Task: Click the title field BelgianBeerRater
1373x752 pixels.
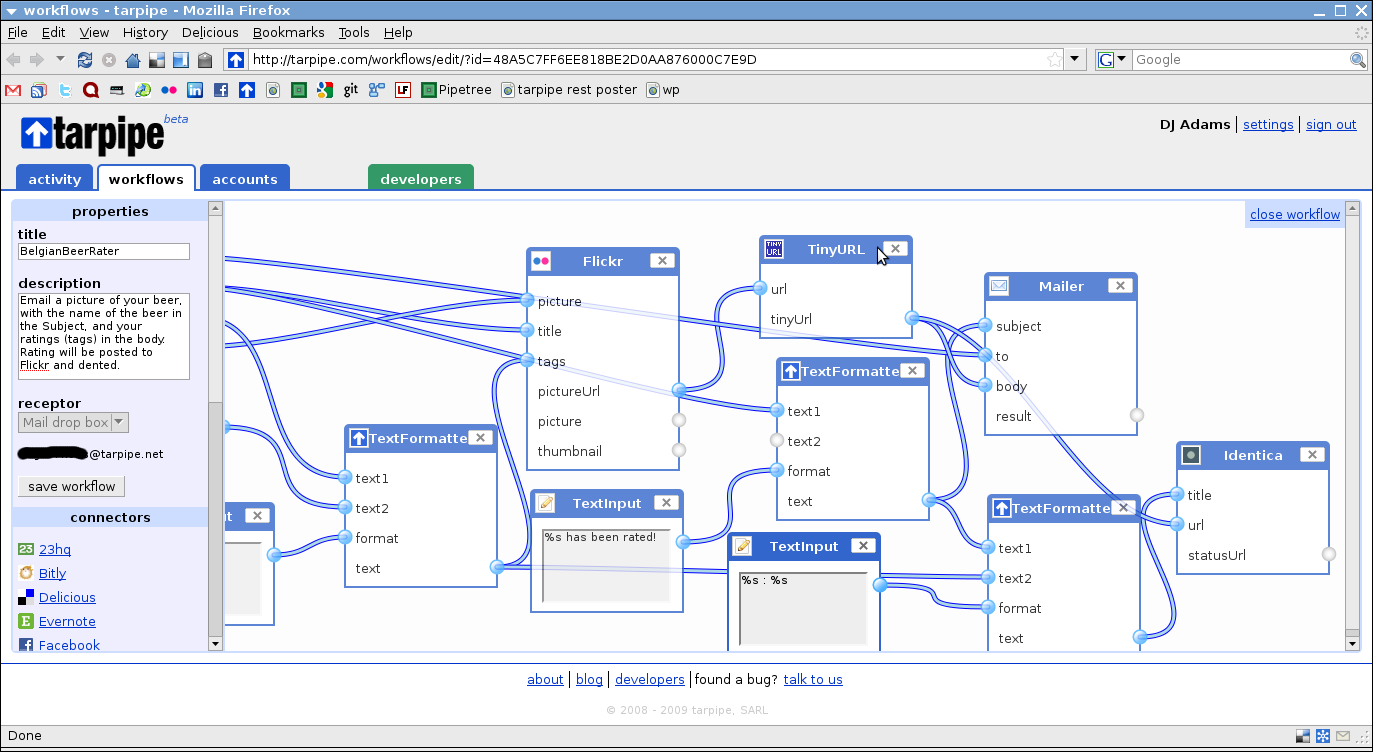Action: click(104, 252)
